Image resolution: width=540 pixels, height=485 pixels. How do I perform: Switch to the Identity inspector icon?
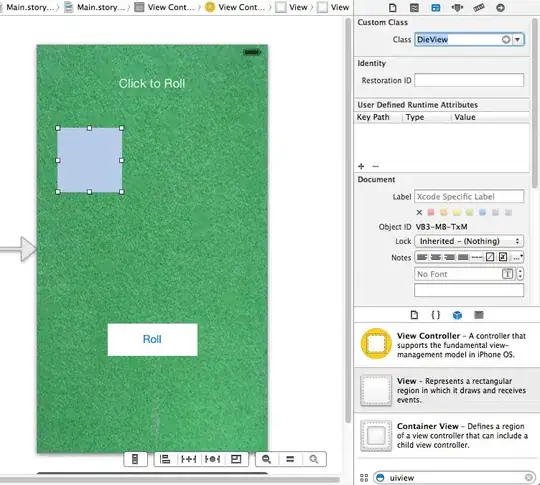click(436, 8)
